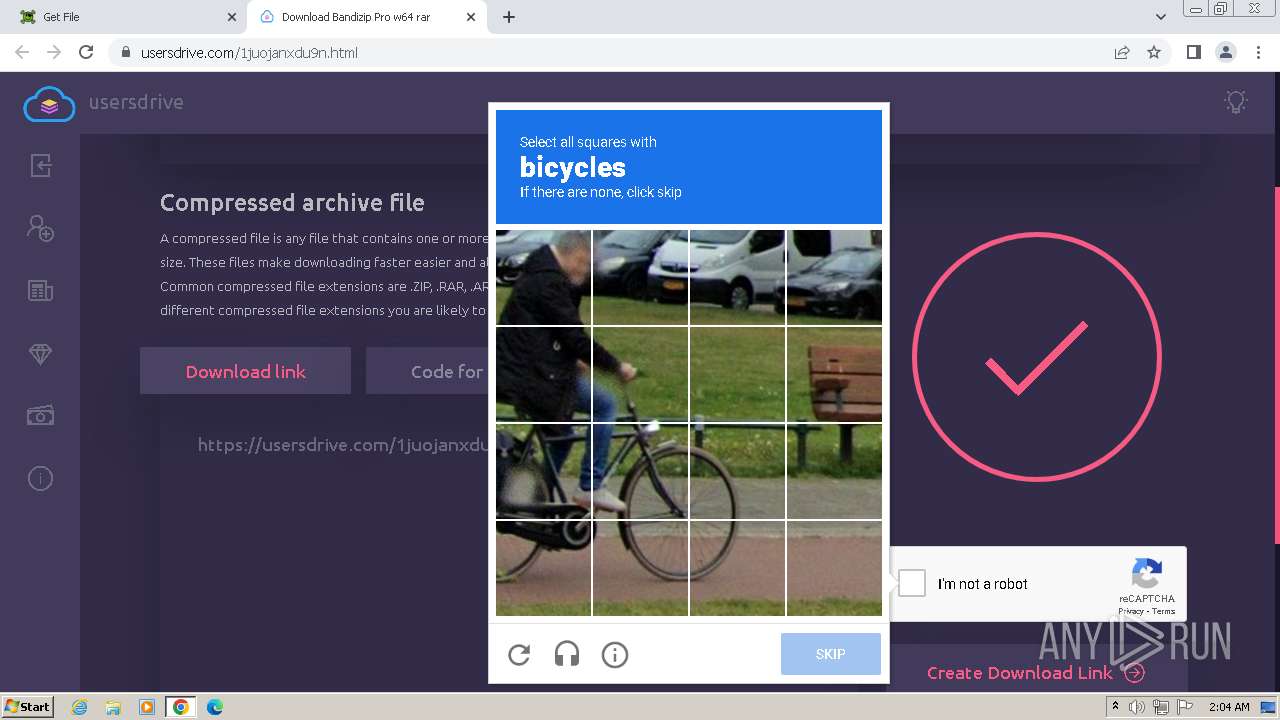The image size is (1280, 720).
Task: Close the Get File tab
Action: pyautogui.click(x=231, y=17)
